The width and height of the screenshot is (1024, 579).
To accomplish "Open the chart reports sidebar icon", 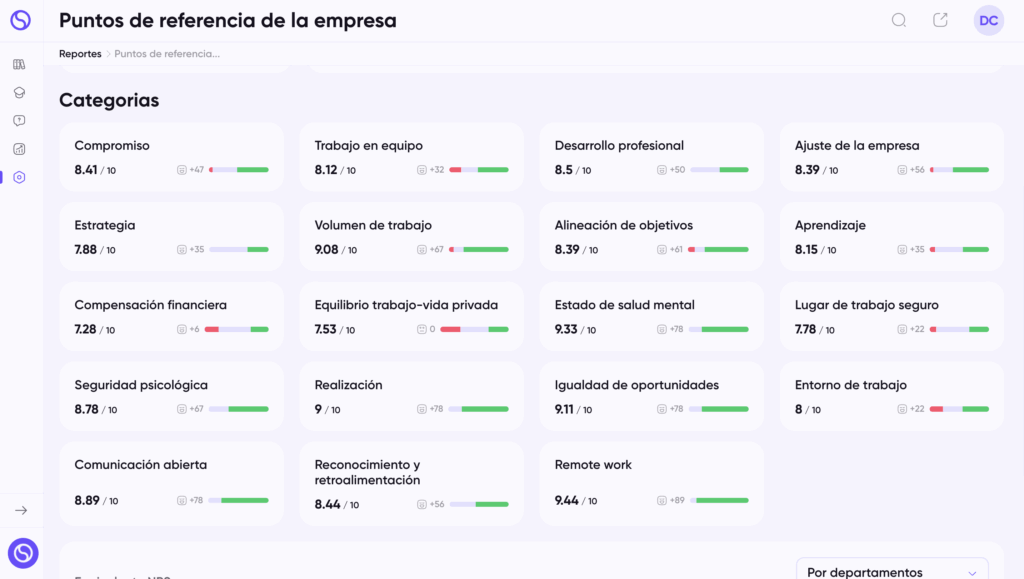I will pyautogui.click(x=19, y=149).
